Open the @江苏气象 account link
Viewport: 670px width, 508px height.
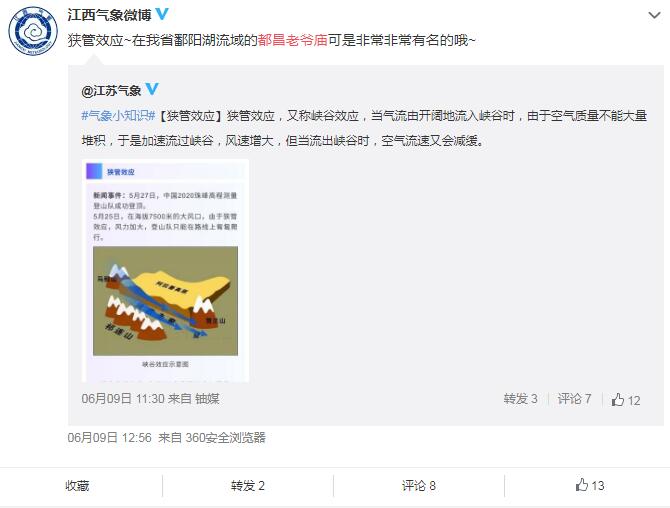(x=111, y=90)
